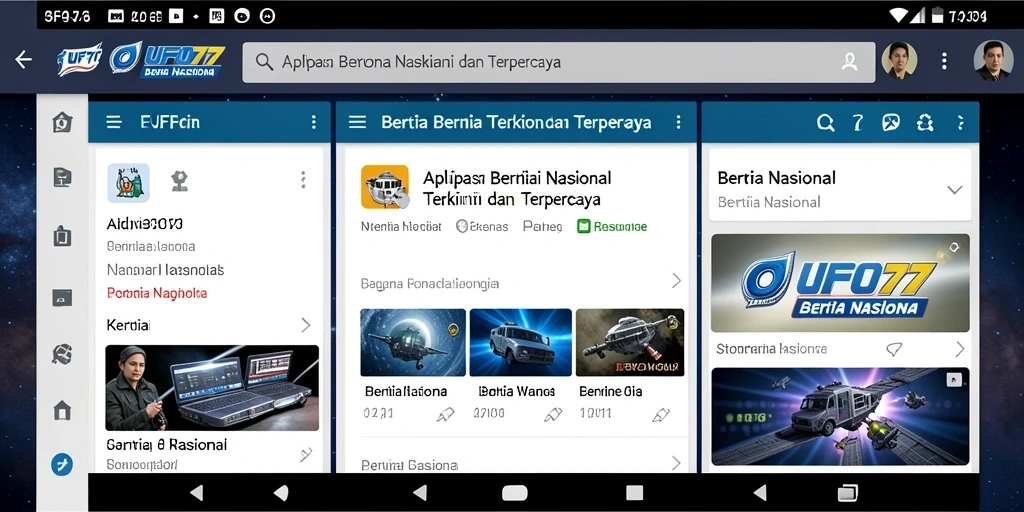
Task: Open the three-dot menu on the Aldms3013 card
Action: click(303, 180)
